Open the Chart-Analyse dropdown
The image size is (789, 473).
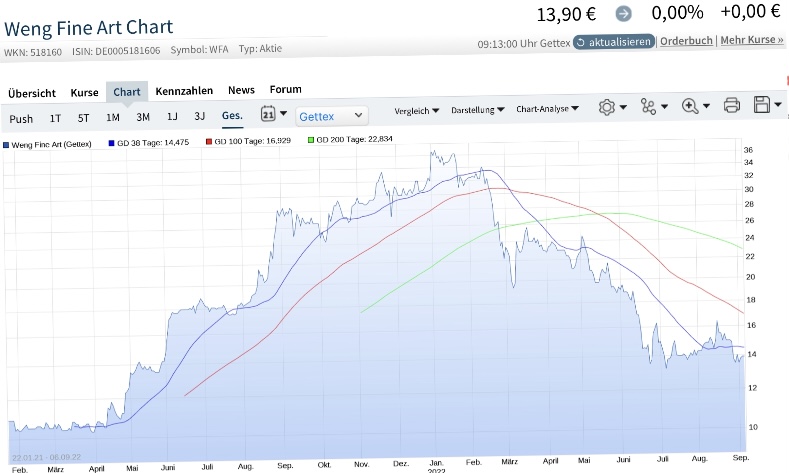tap(547, 109)
